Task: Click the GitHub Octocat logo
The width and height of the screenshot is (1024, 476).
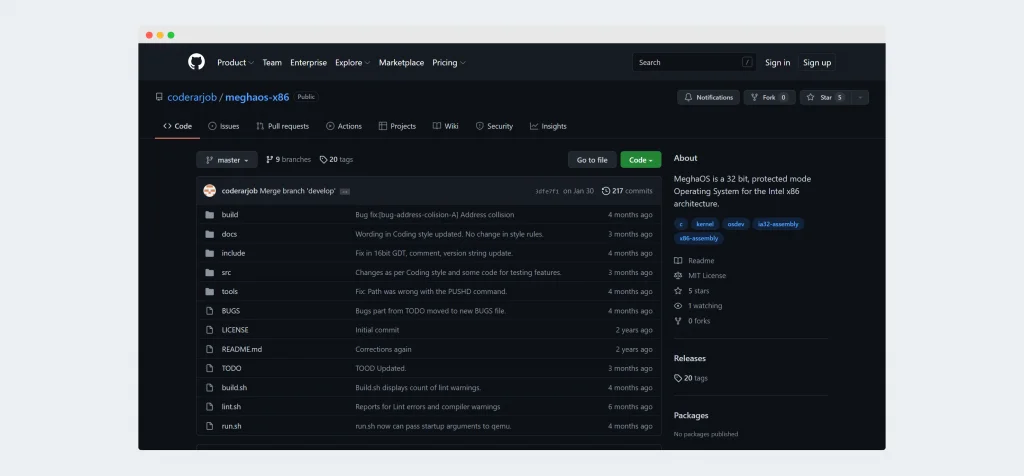Action: pyautogui.click(x=196, y=62)
